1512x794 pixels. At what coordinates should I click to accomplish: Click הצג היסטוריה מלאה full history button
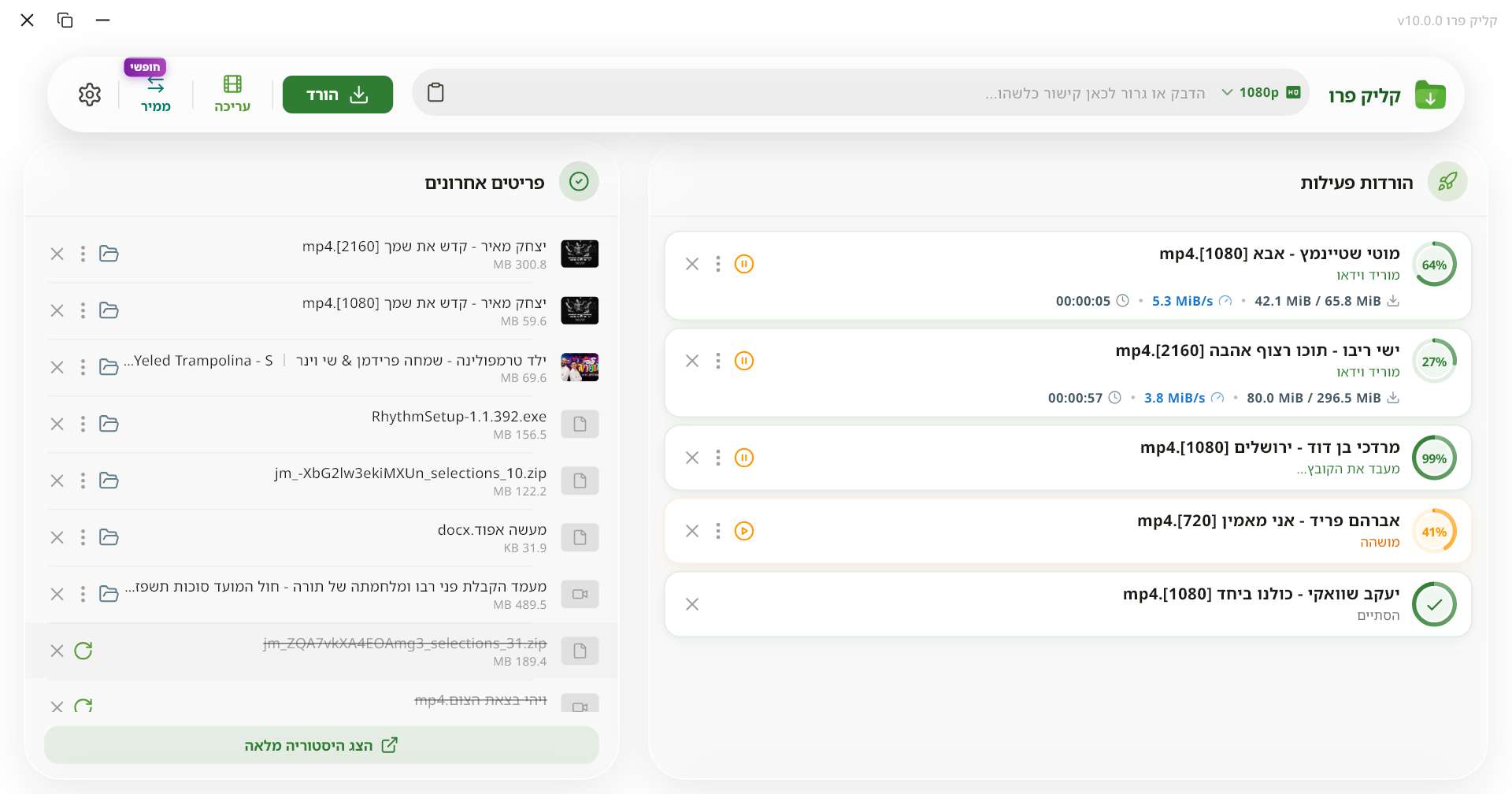click(321, 745)
